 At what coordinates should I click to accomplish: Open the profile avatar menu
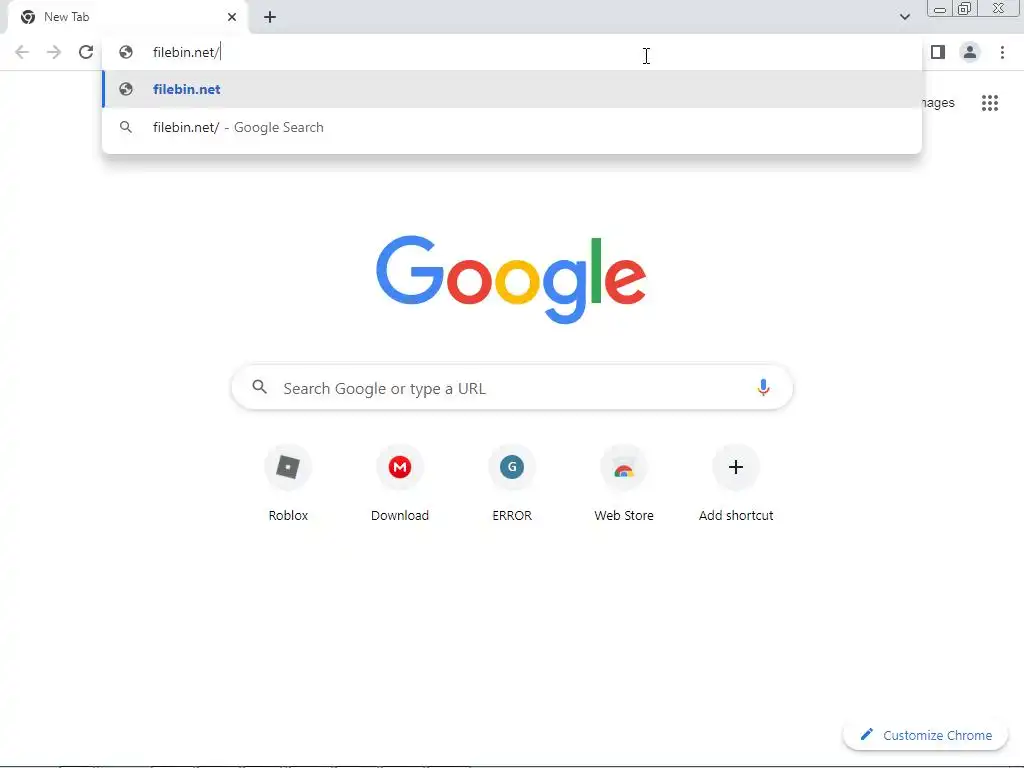pyautogui.click(x=970, y=52)
